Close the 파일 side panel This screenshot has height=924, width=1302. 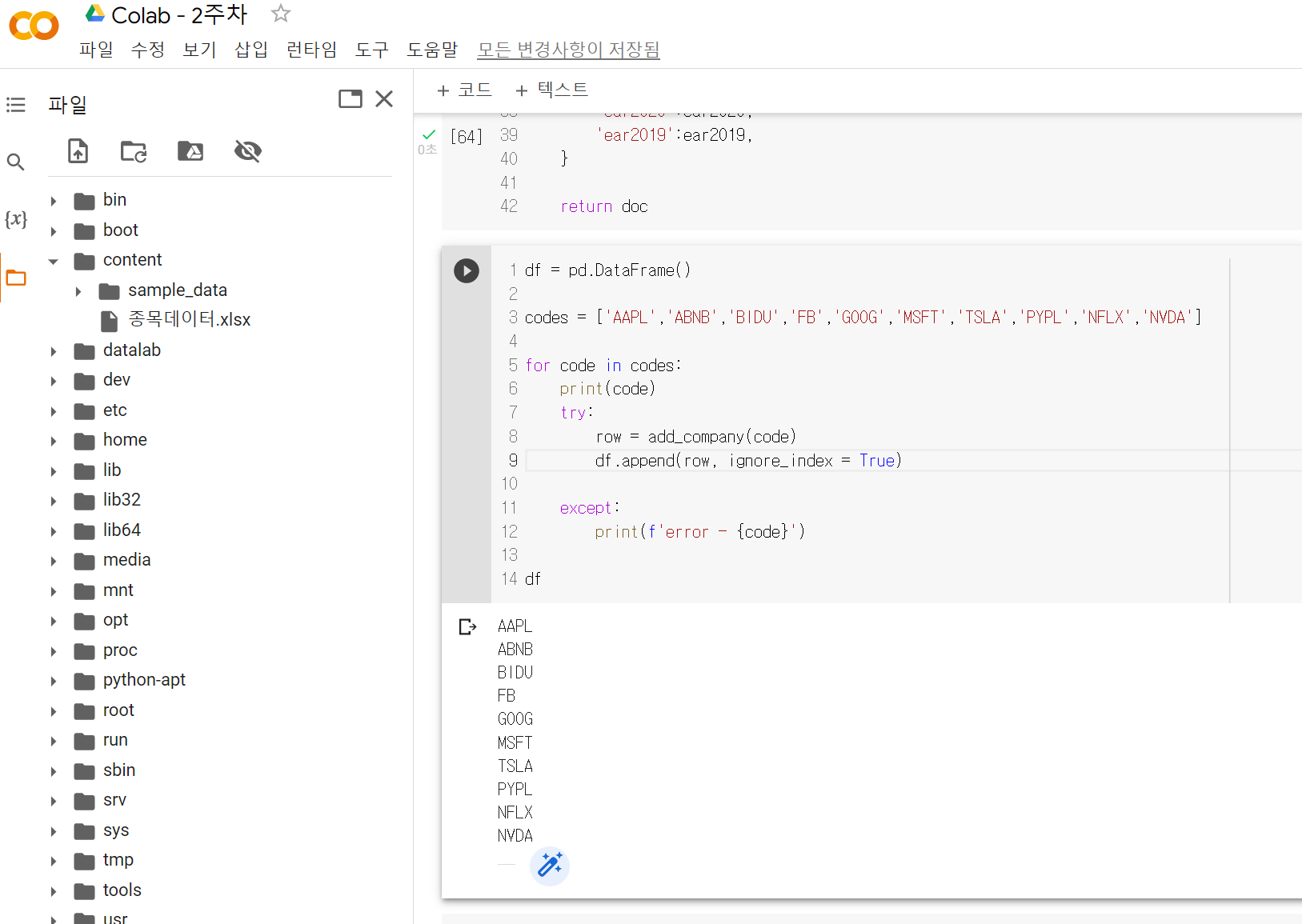tap(384, 98)
